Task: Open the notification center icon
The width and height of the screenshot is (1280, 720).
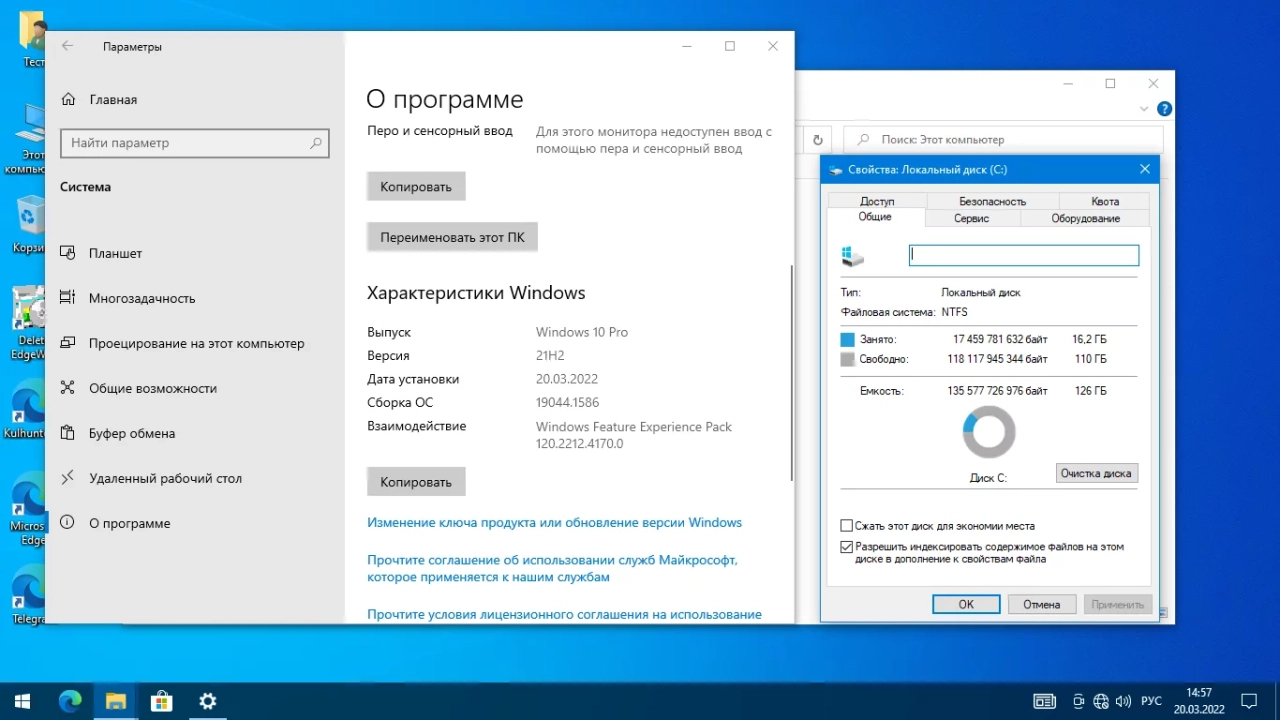Action: coord(1249,701)
